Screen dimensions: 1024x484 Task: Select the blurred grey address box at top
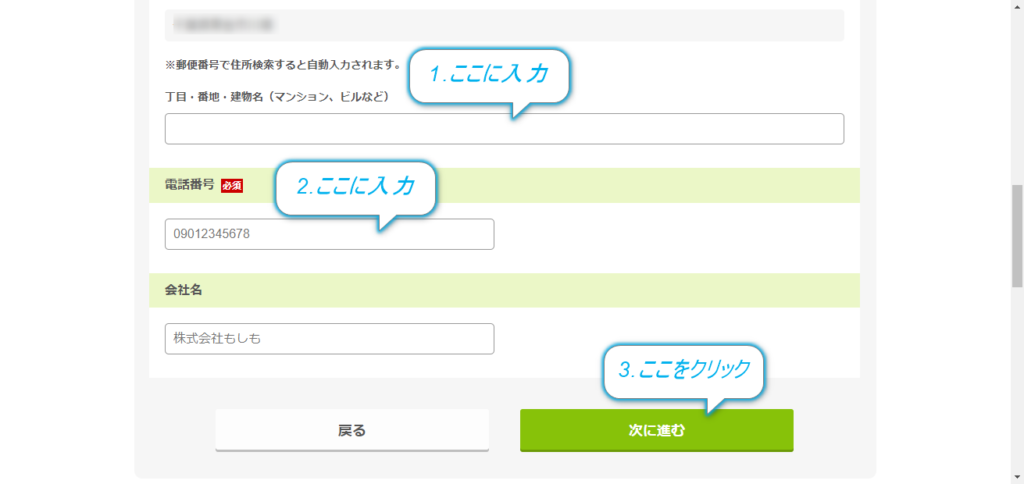tap(504, 25)
